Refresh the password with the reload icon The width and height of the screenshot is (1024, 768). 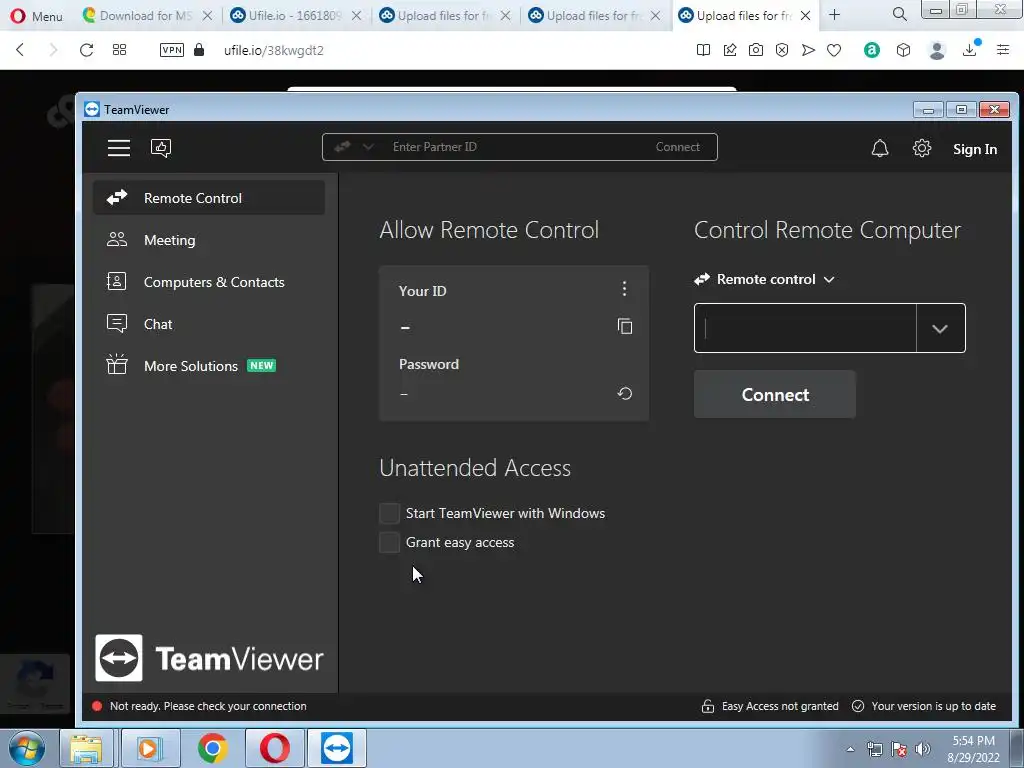(625, 393)
